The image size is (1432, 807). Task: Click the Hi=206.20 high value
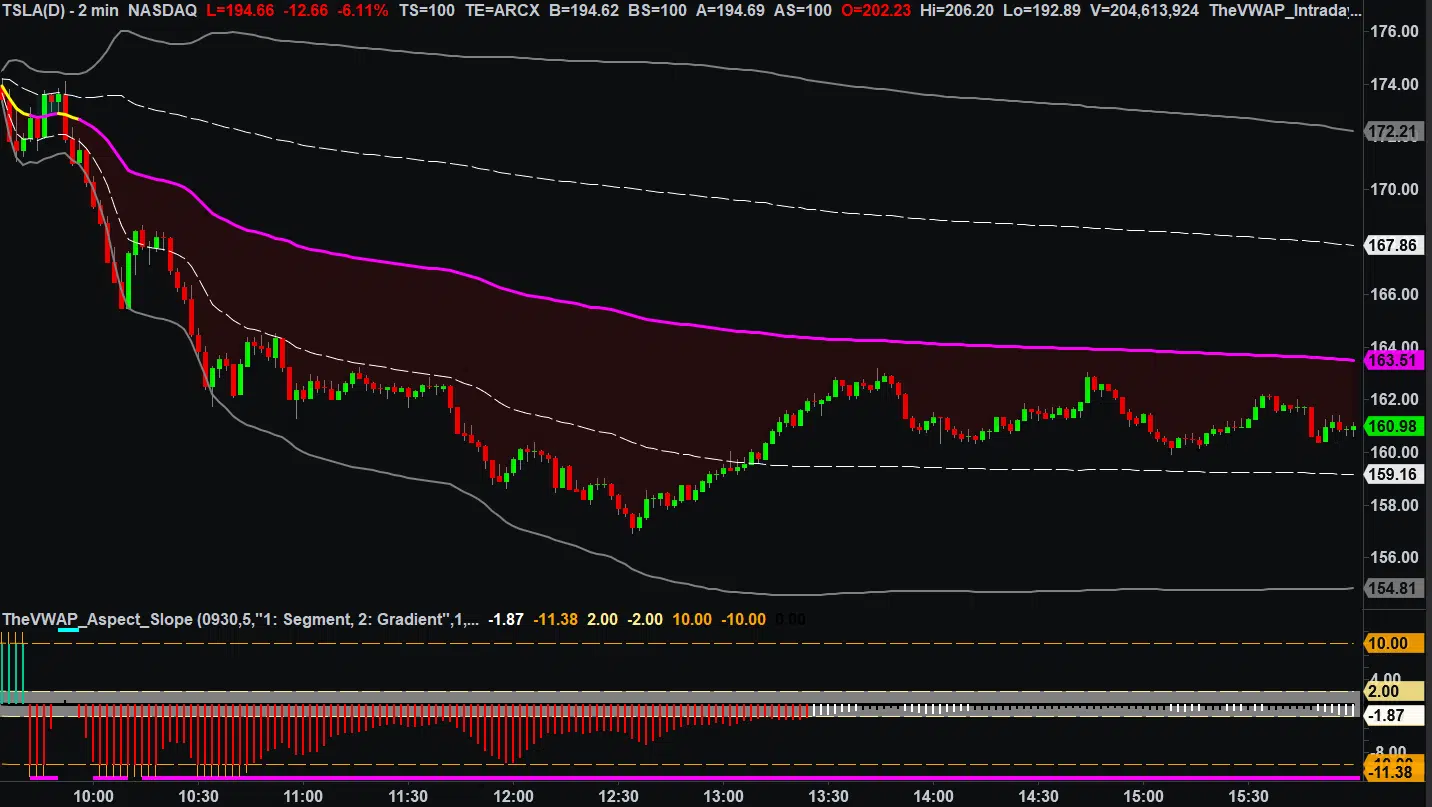(958, 11)
